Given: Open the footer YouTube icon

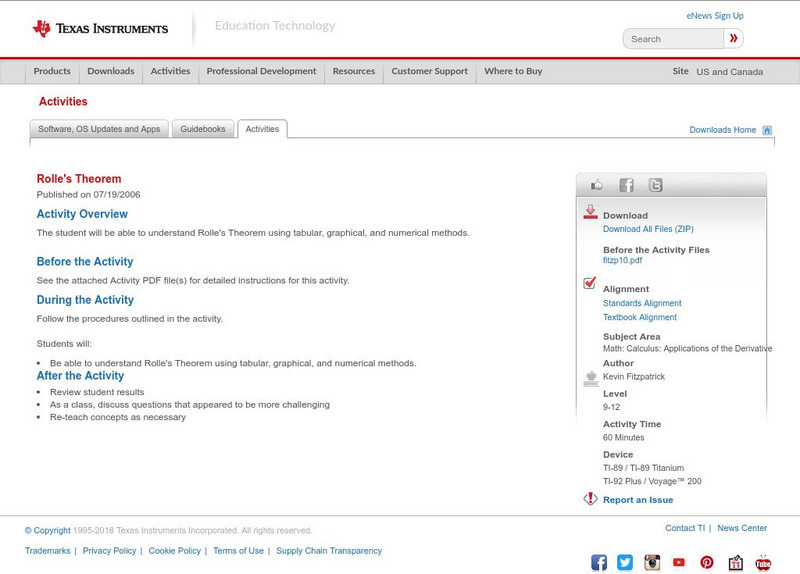Looking at the screenshot, I should [x=679, y=562].
